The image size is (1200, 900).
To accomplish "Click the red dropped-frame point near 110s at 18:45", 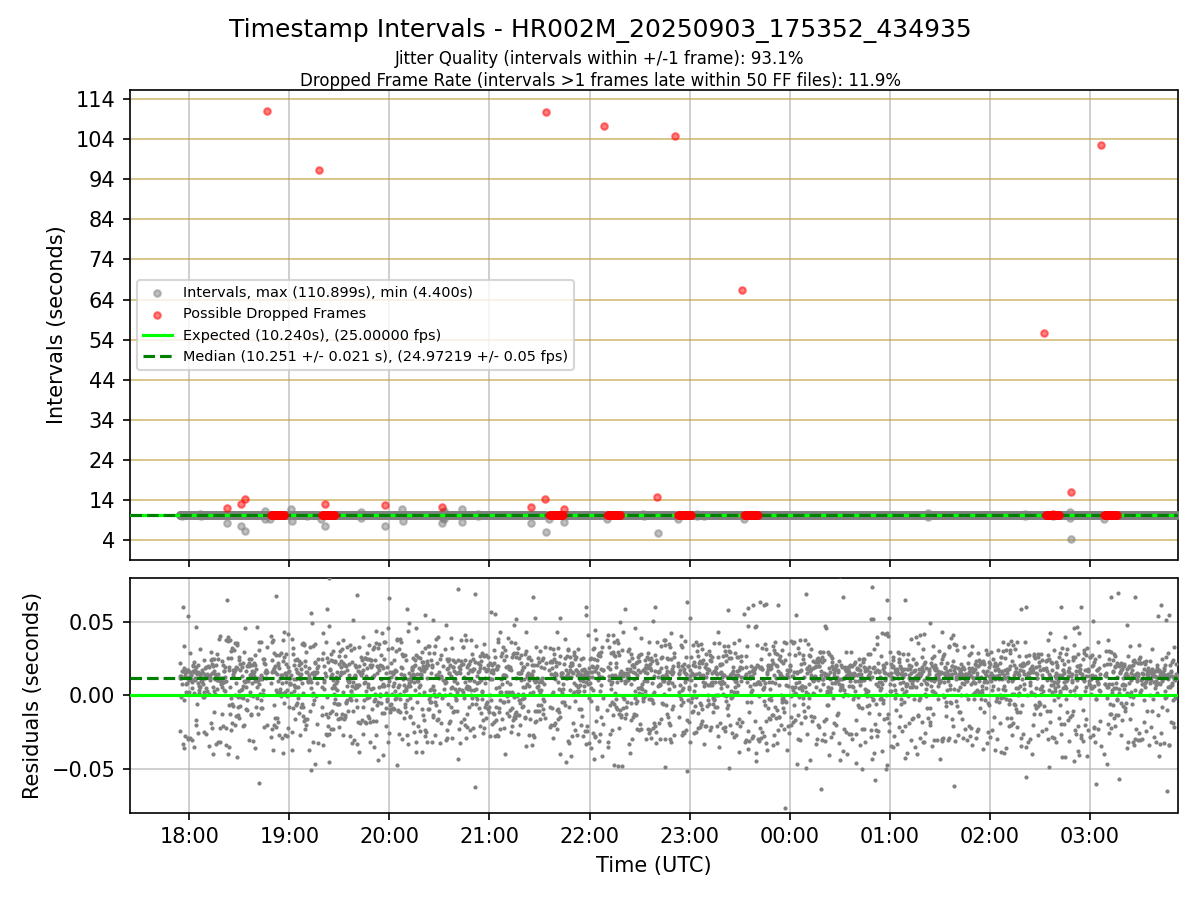I will click(267, 111).
